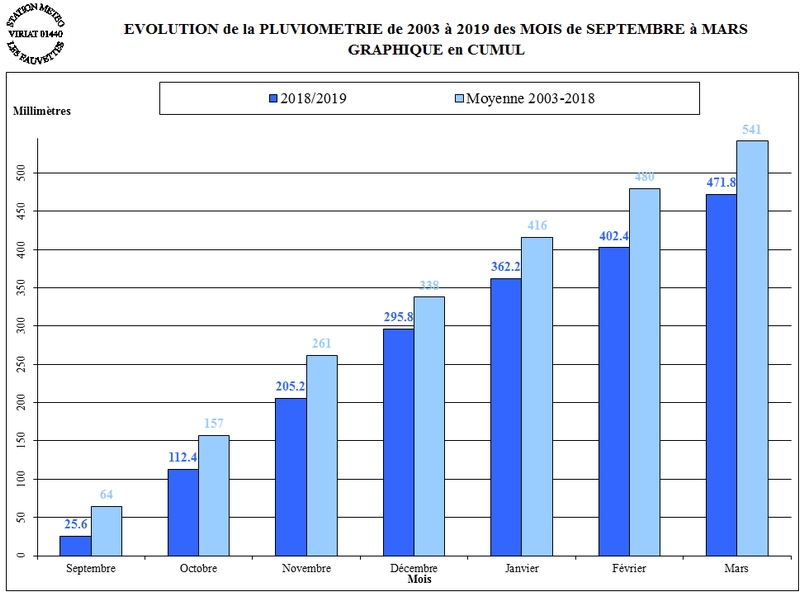This screenshot has width=800, height=597.
Task: Pick the y-axis tick label "500"
Action: click(x=20, y=173)
